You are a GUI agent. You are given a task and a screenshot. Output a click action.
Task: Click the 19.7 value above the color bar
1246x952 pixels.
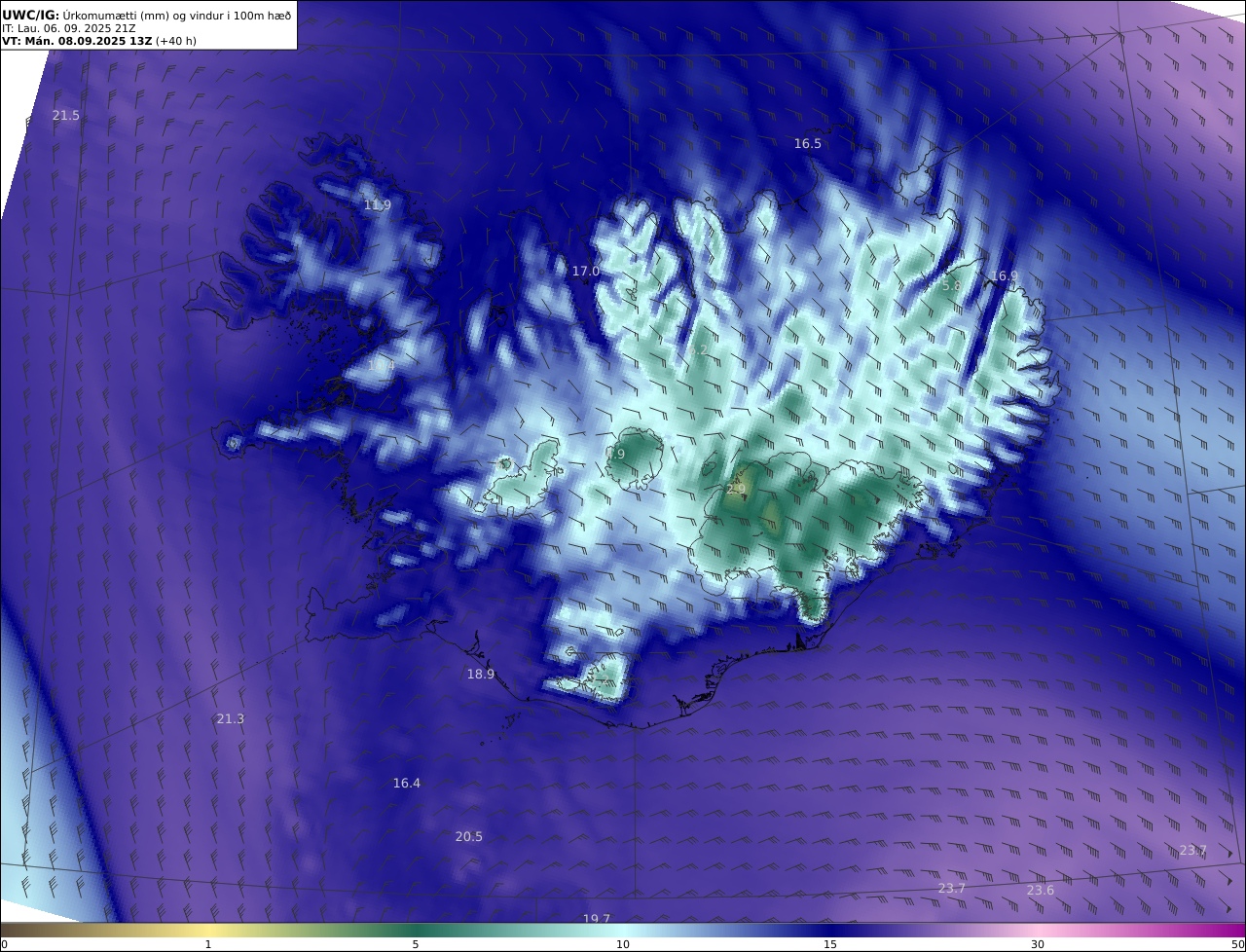pos(597,919)
